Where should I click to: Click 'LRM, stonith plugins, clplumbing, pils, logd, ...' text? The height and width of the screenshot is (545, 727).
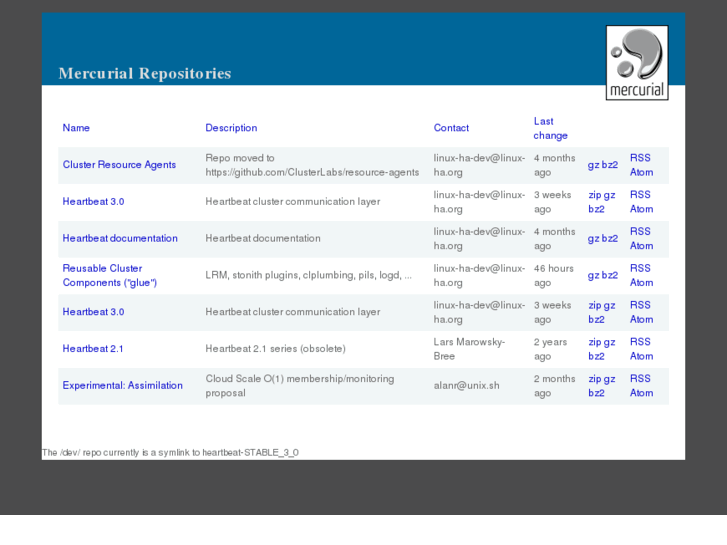pyautogui.click(x=308, y=276)
